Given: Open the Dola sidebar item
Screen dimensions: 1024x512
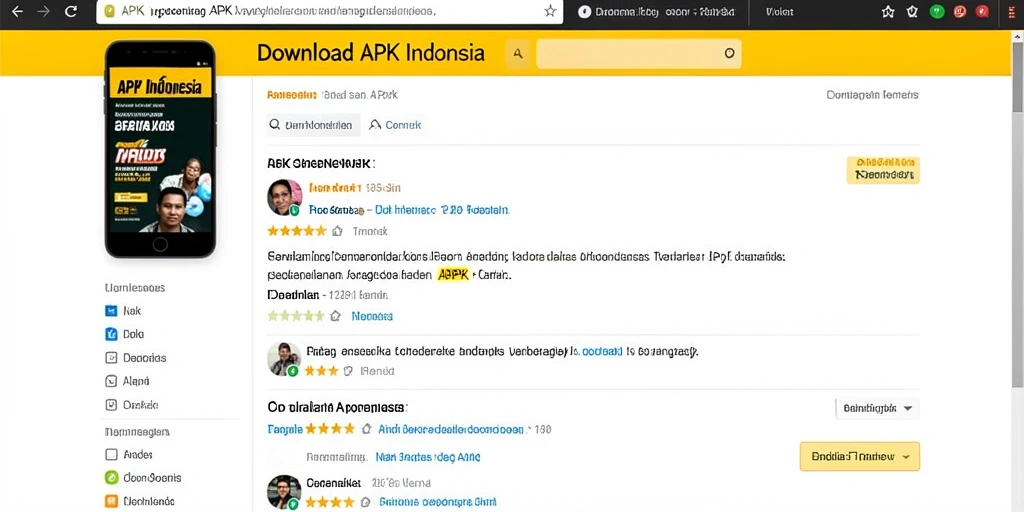Looking at the screenshot, I should coord(124,334).
